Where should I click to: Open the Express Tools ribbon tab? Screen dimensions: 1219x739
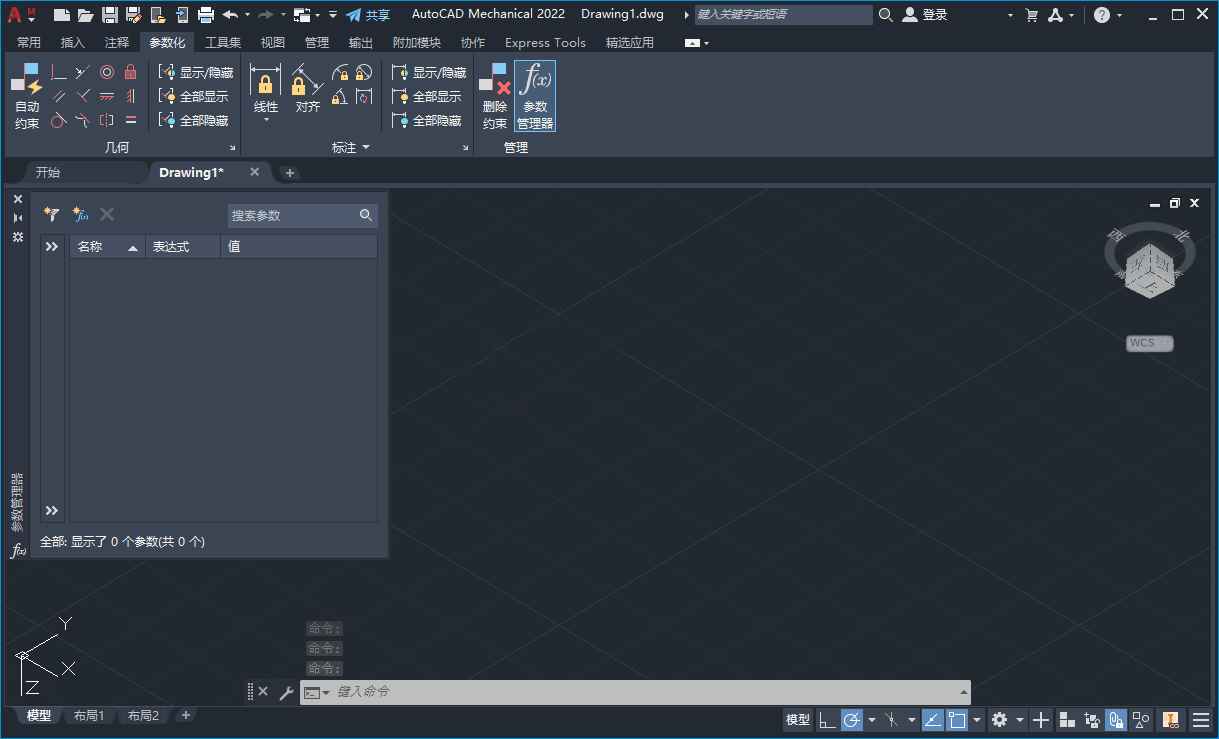545,42
